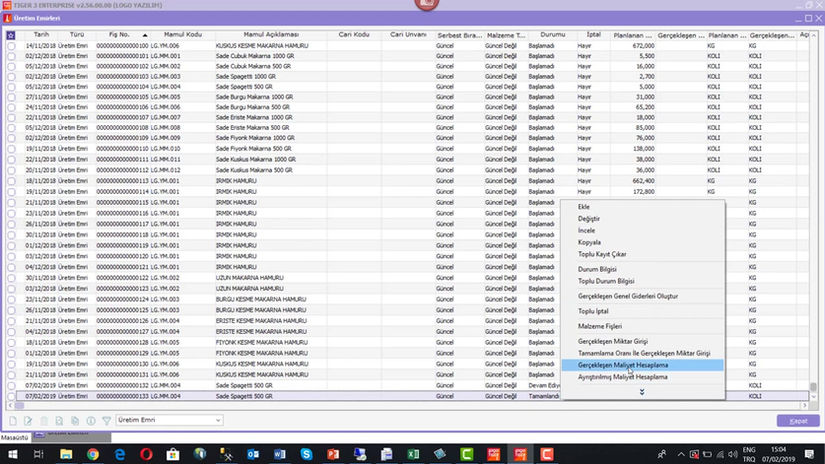The image size is (825, 464).
Task: Open Task View on the taskbar
Action: point(38,454)
